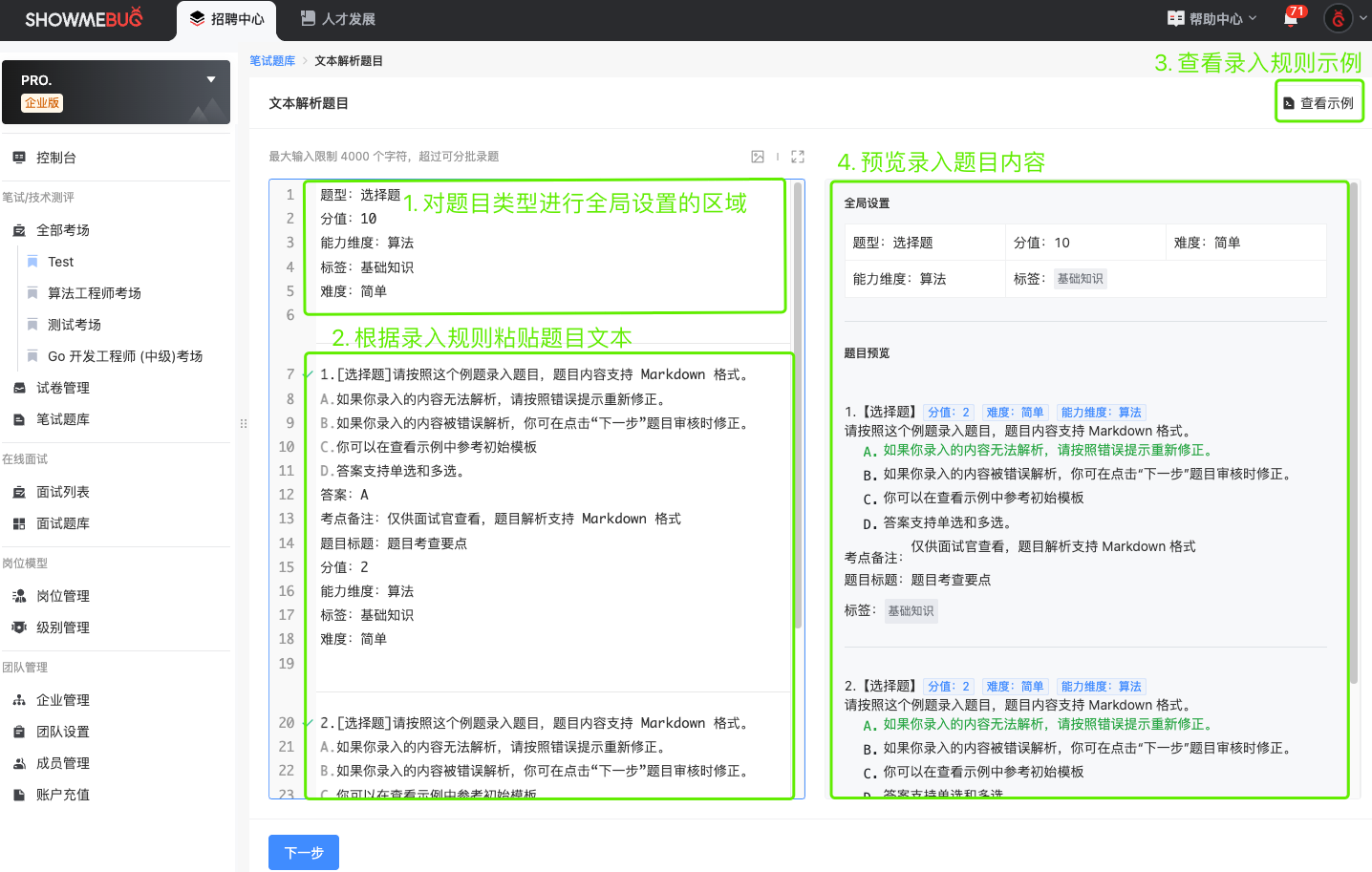1372x872 pixels.
Task: Expand the PRO 企业版 team dropdown
Action: [210, 80]
